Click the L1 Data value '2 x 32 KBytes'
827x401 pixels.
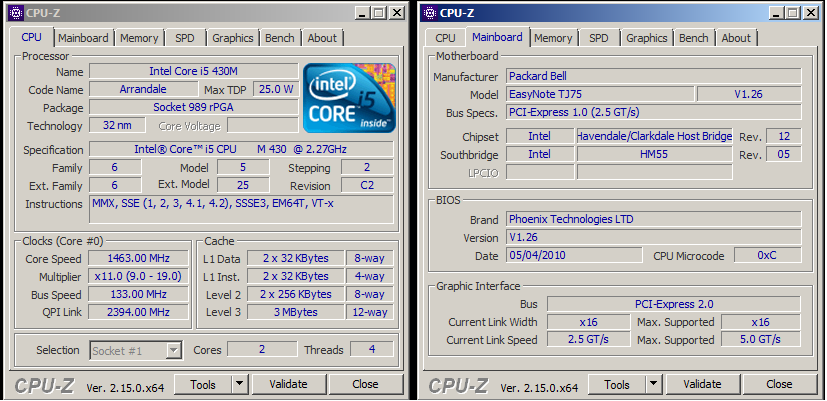pos(295,258)
